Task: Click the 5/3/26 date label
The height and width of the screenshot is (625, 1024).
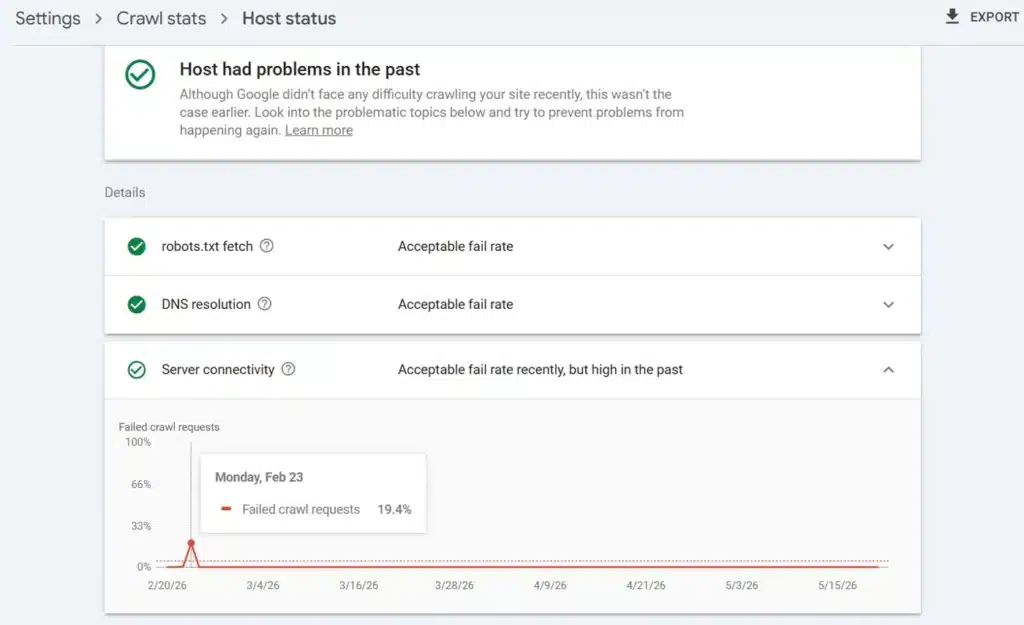Action: [x=742, y=585]
